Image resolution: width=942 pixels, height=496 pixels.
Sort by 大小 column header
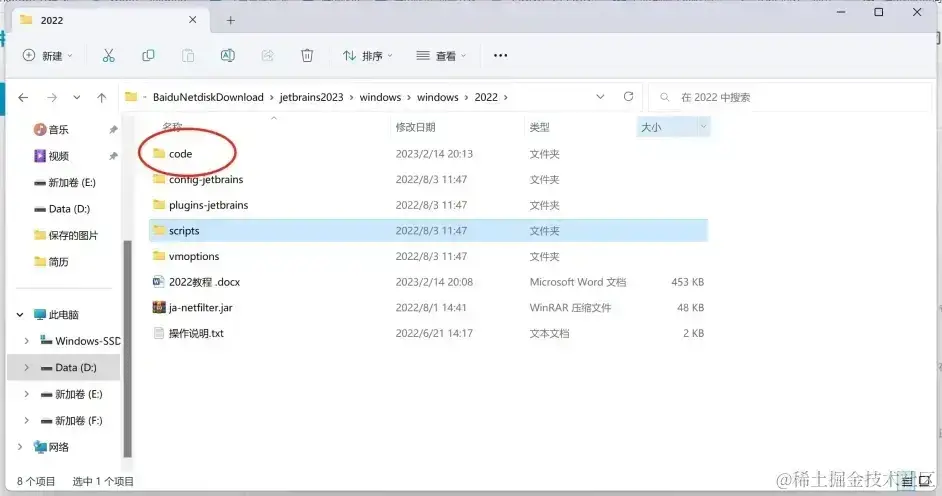(x=651, y=127)
